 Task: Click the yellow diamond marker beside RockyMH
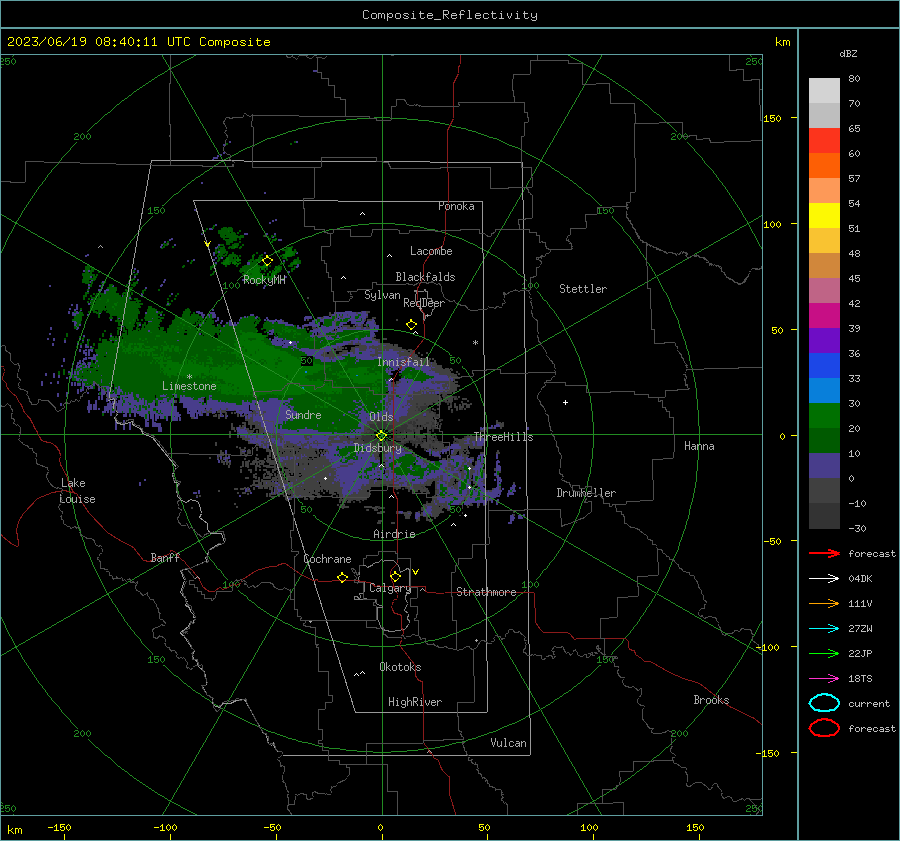coord(267,261)
